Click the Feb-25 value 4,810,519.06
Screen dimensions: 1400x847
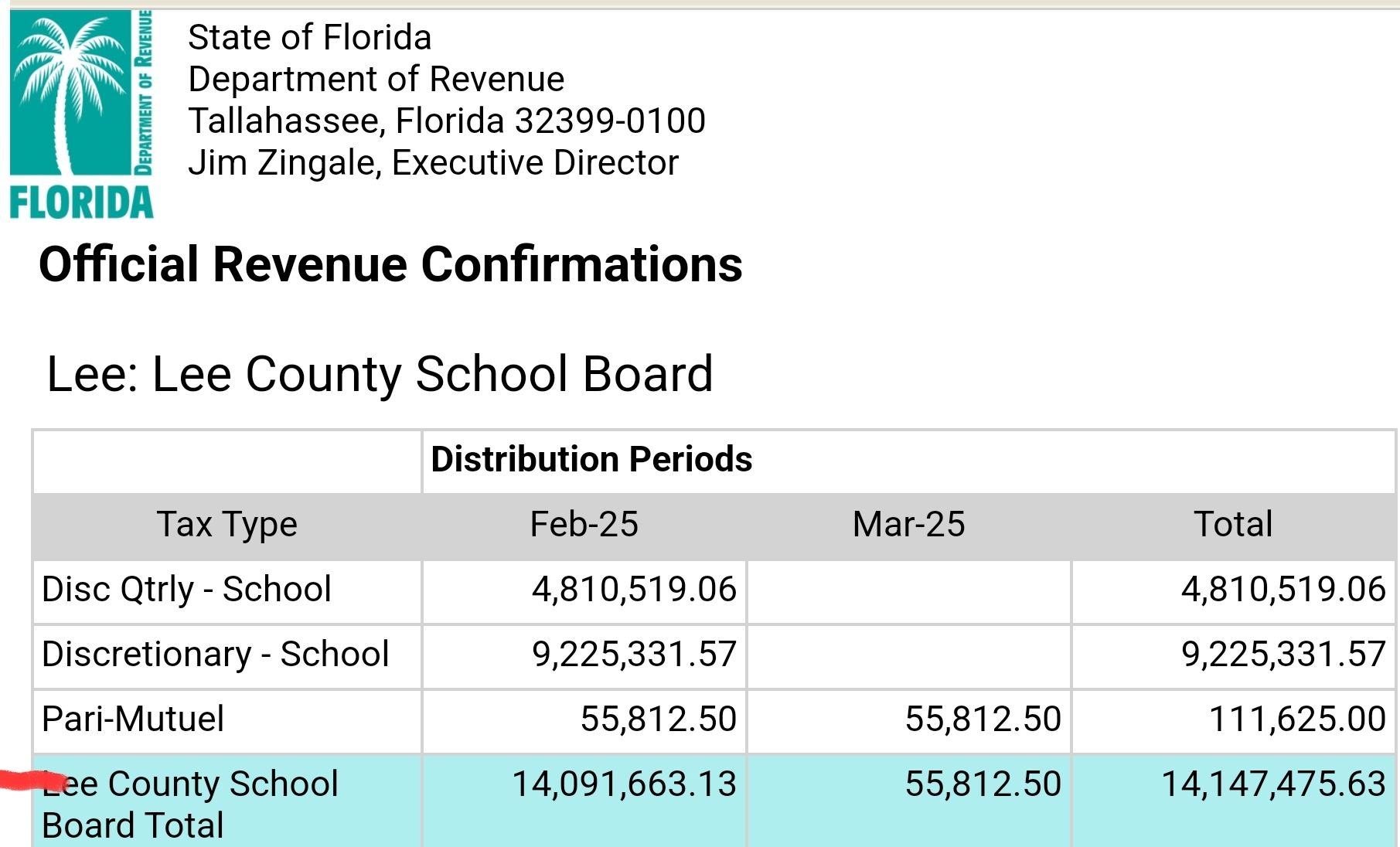634,590
